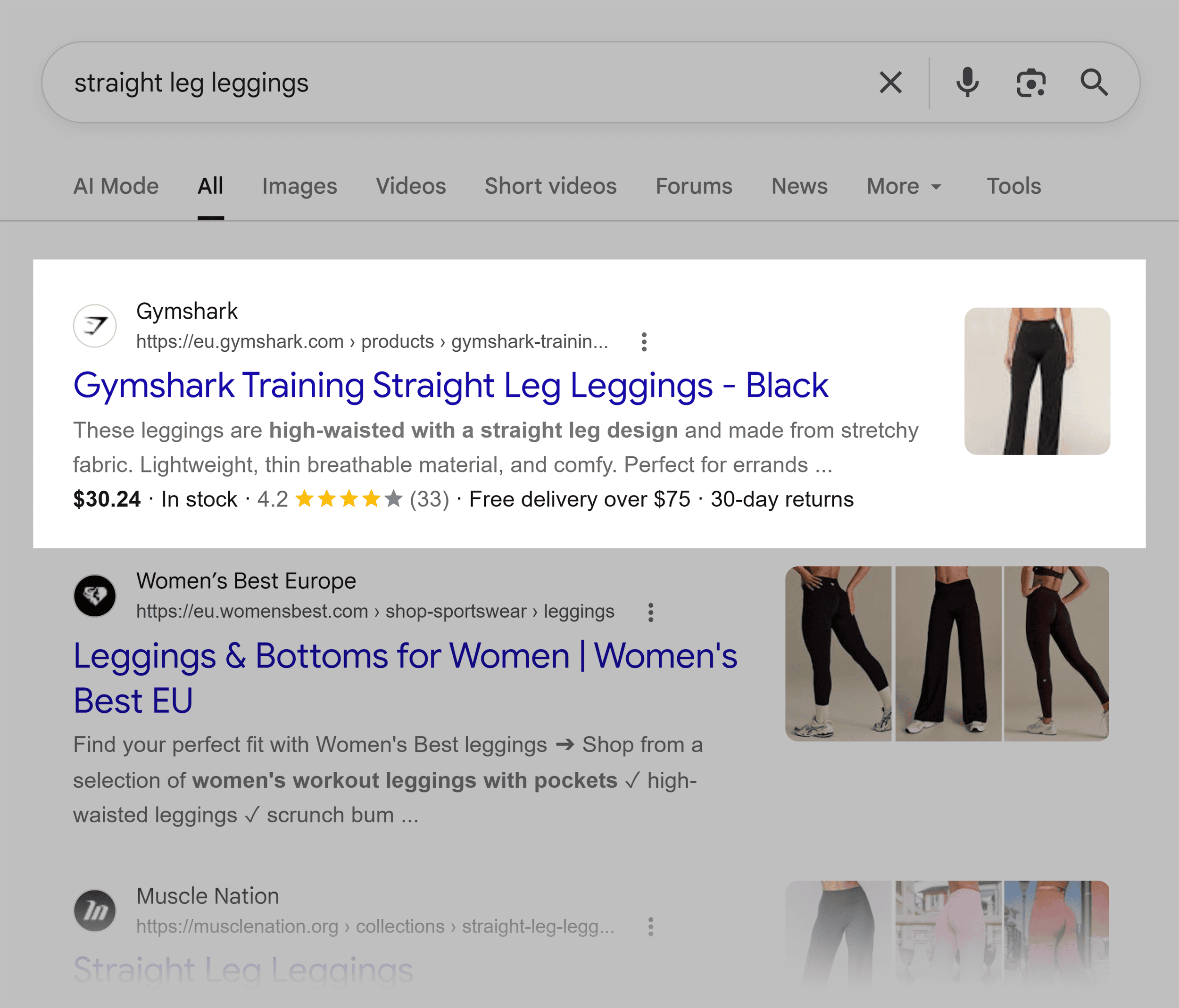Clear the search query with the X icon
Screen dimensions: 1179x1008
pyautogui.click(x=890, y=83)
